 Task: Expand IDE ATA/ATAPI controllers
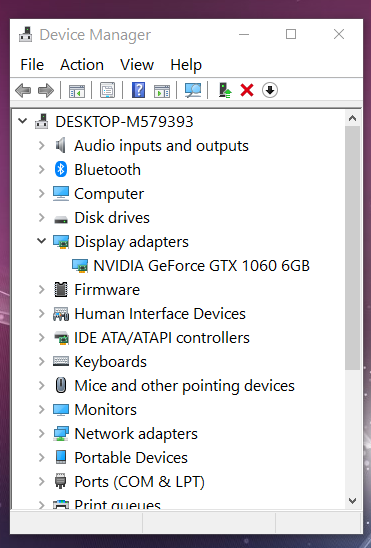(42, 338)
